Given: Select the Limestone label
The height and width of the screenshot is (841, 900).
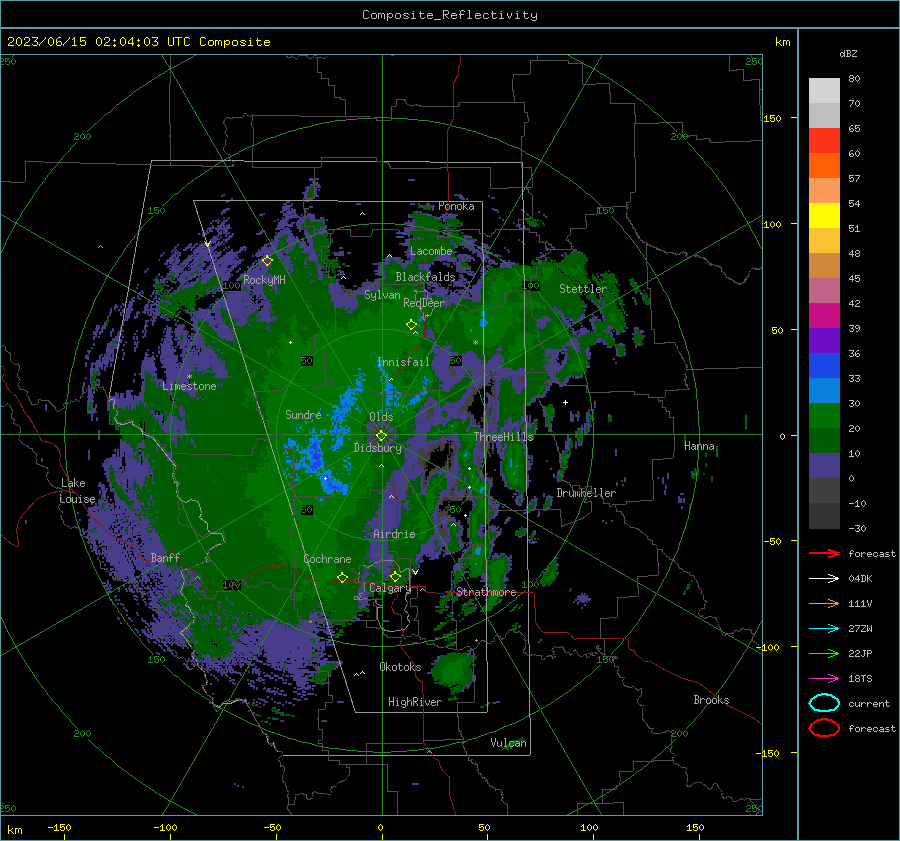Looking at the screenshot, I should (x=189, y=386).
